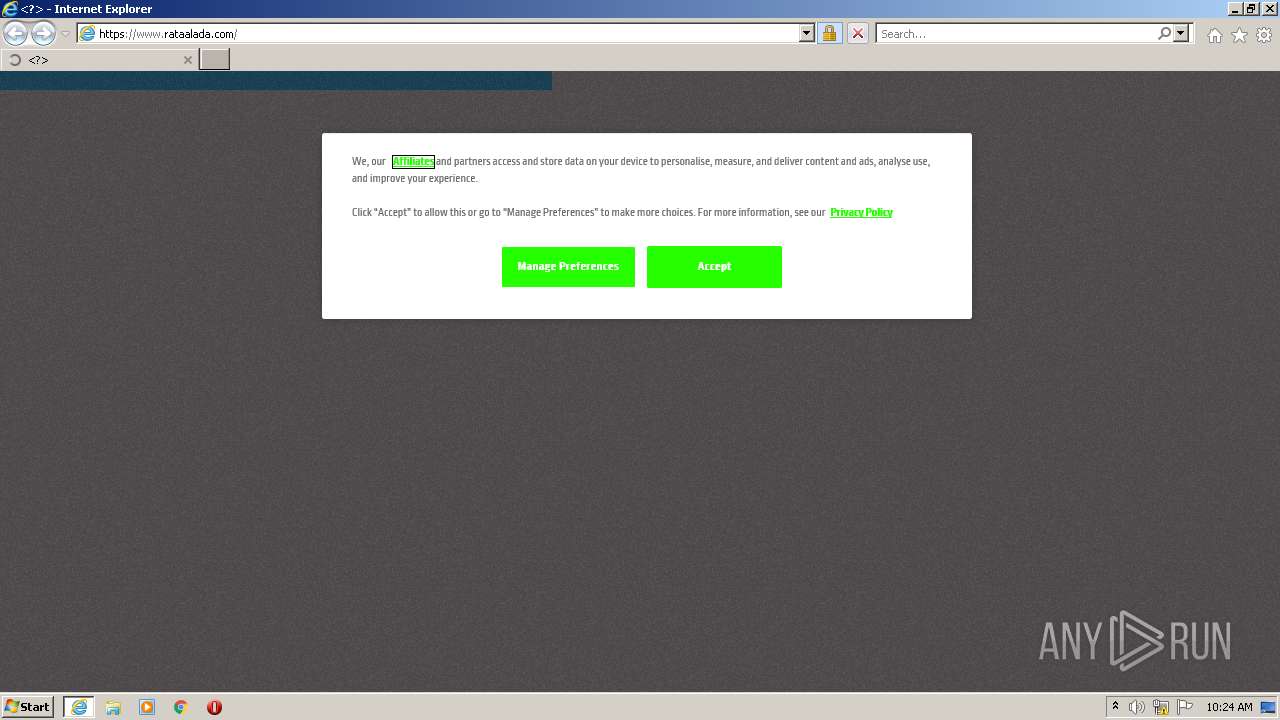Expand the address bar autocomplete dropdown

click(807, 34)
